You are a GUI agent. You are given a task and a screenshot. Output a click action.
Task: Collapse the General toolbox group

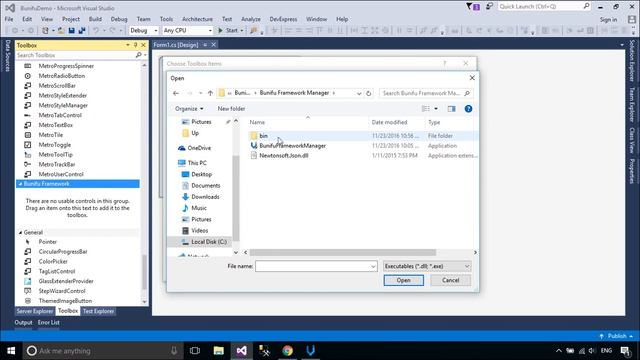20,232
